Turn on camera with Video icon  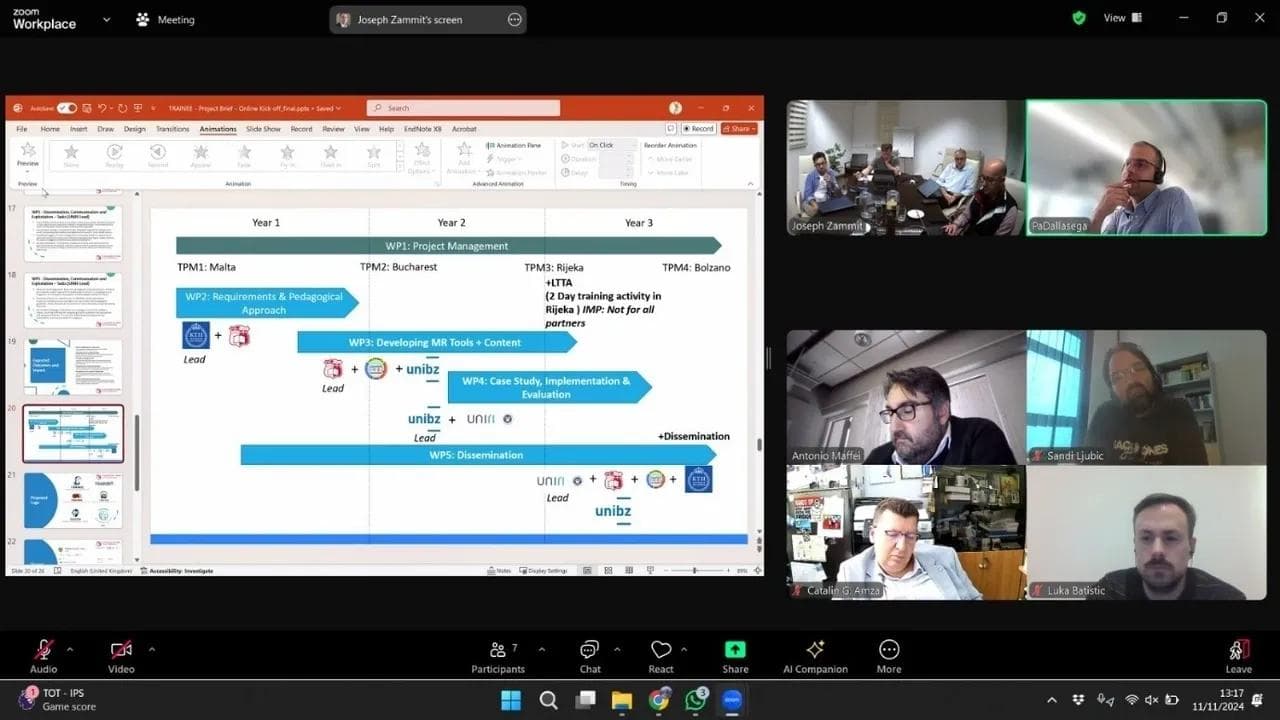(x=121, y=650)
